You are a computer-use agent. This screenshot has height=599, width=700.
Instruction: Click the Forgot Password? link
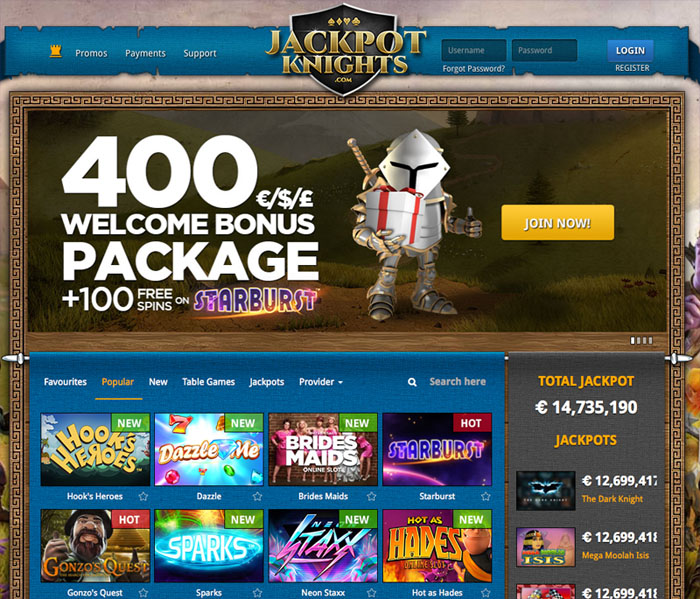(x=474, y=69)
